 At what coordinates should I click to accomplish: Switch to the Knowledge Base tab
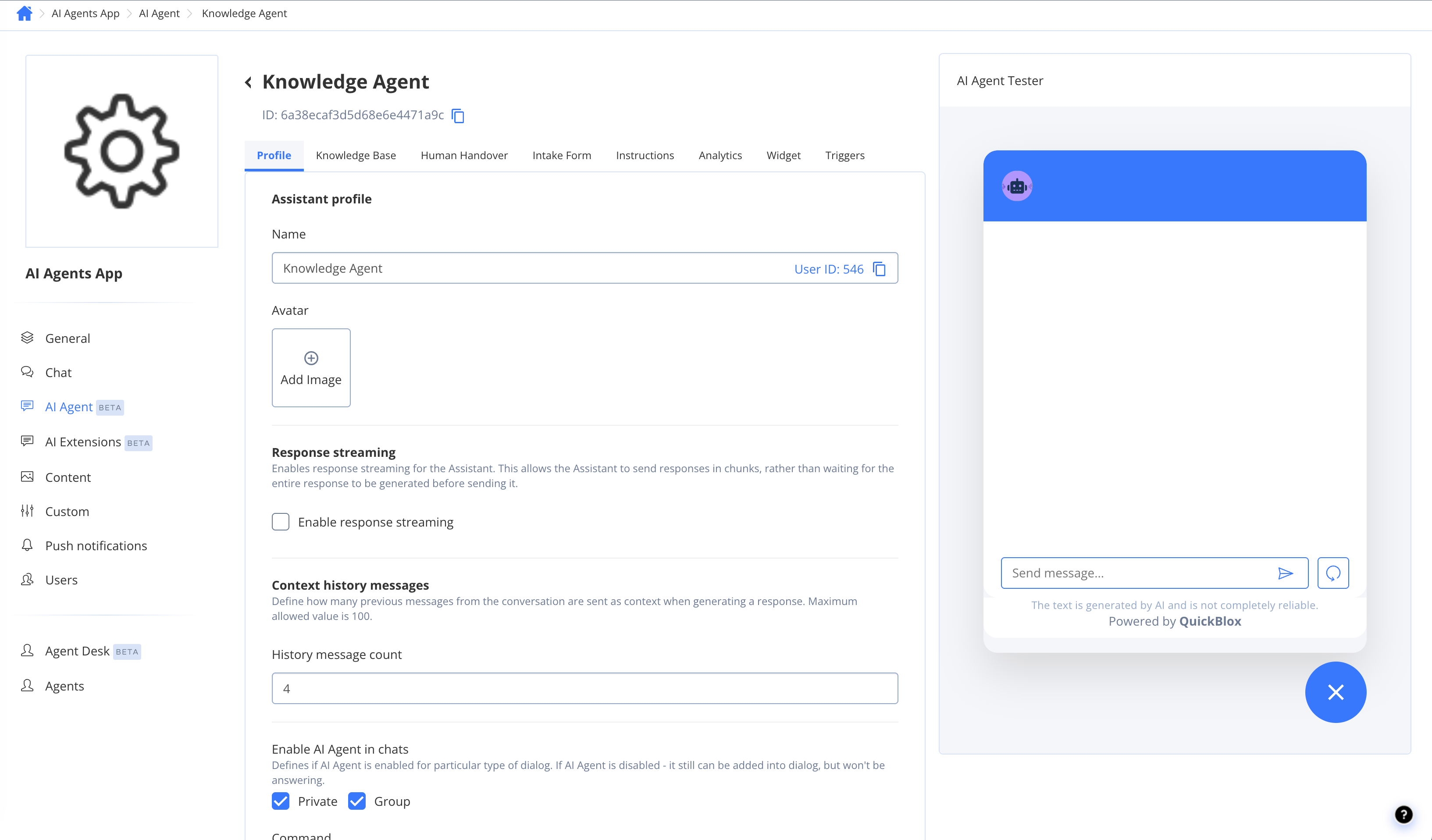coord(356,155)
